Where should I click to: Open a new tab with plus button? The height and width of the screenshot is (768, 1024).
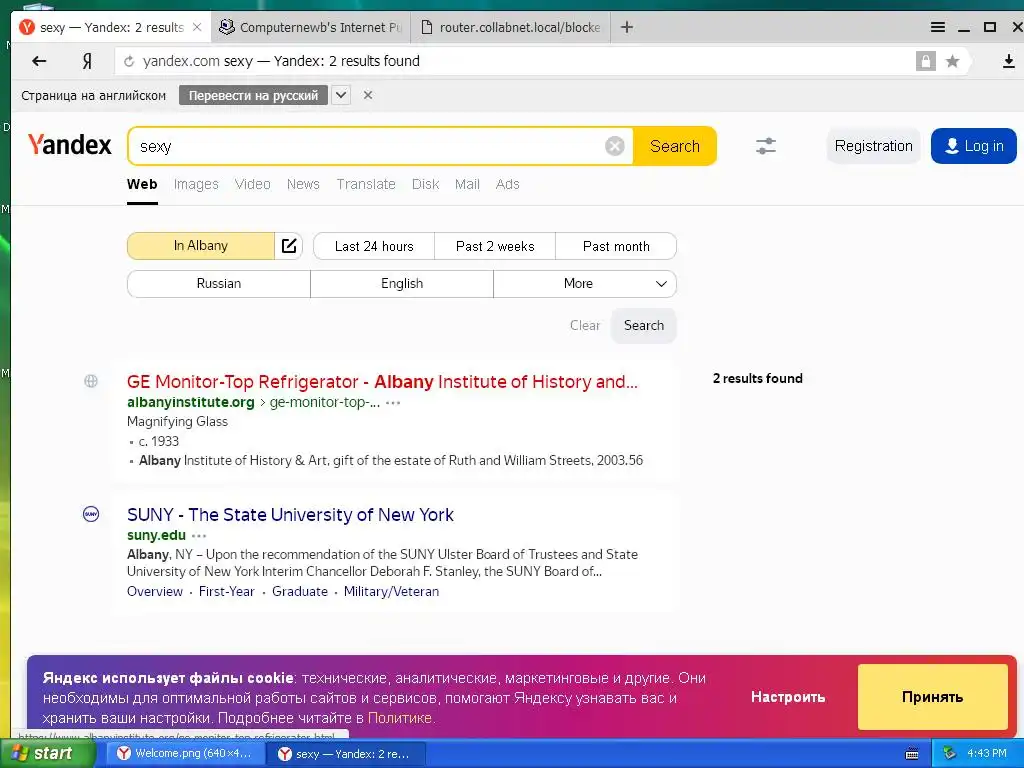(x=627, y=27)
